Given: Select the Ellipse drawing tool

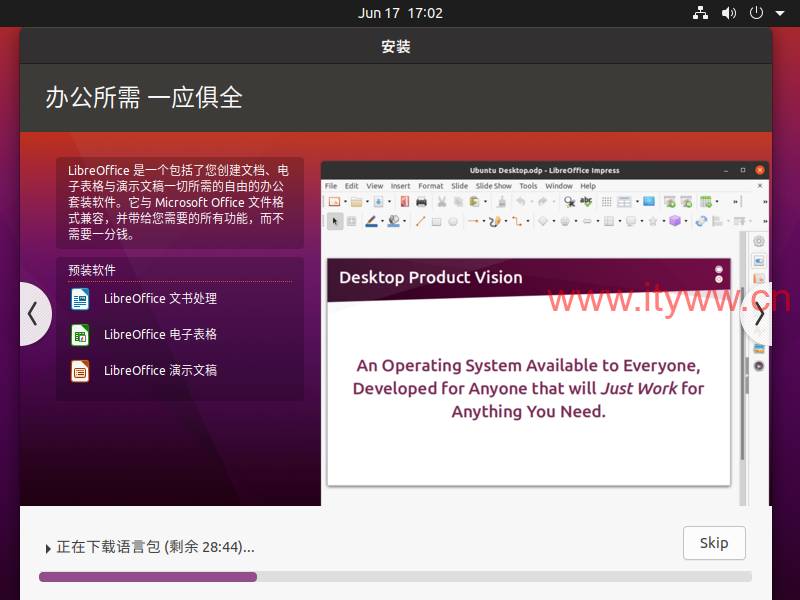Looking at the screenshot, I should pos(453,221).
